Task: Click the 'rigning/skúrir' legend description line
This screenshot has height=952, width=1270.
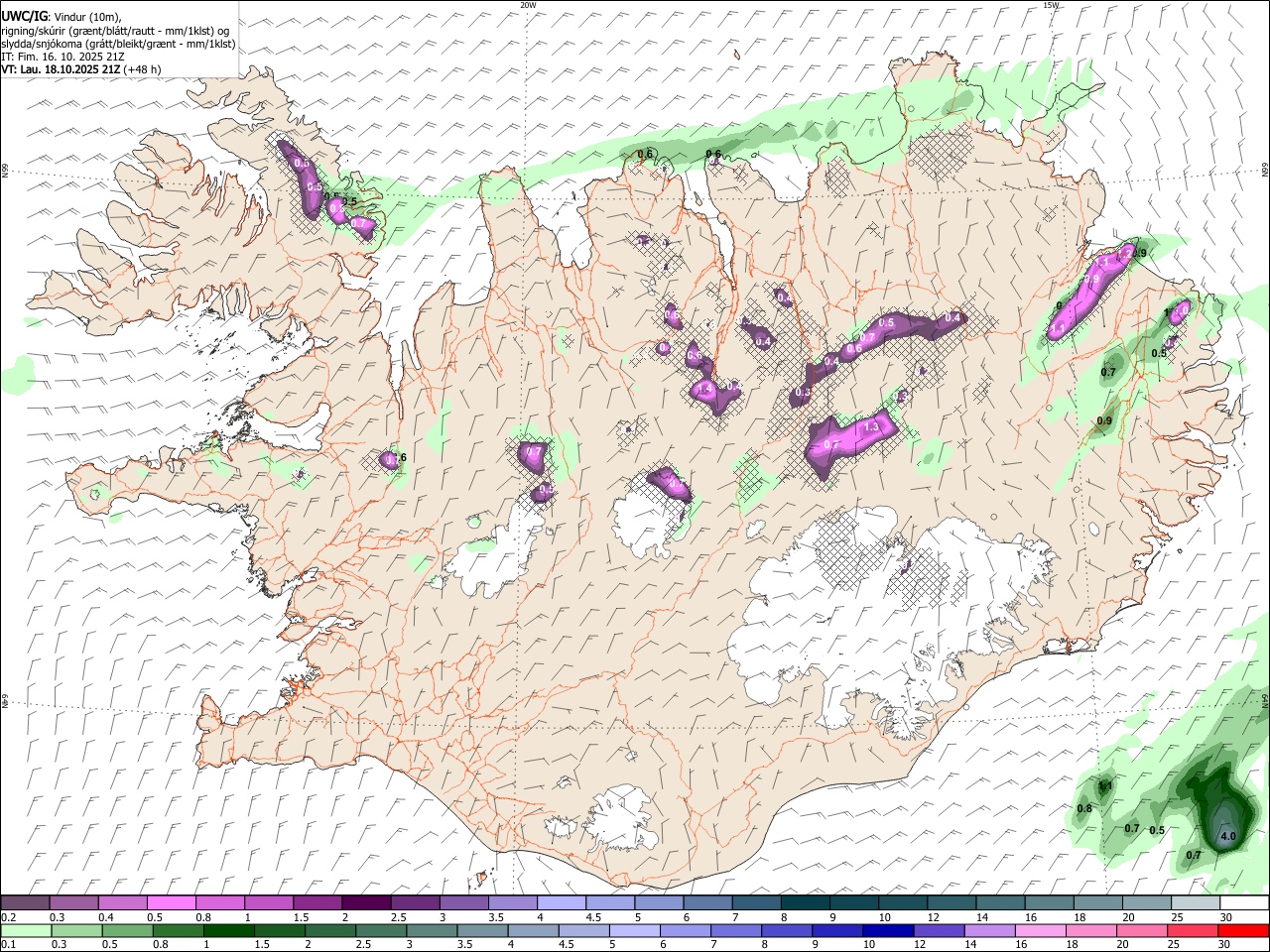Action: (115, 31)
